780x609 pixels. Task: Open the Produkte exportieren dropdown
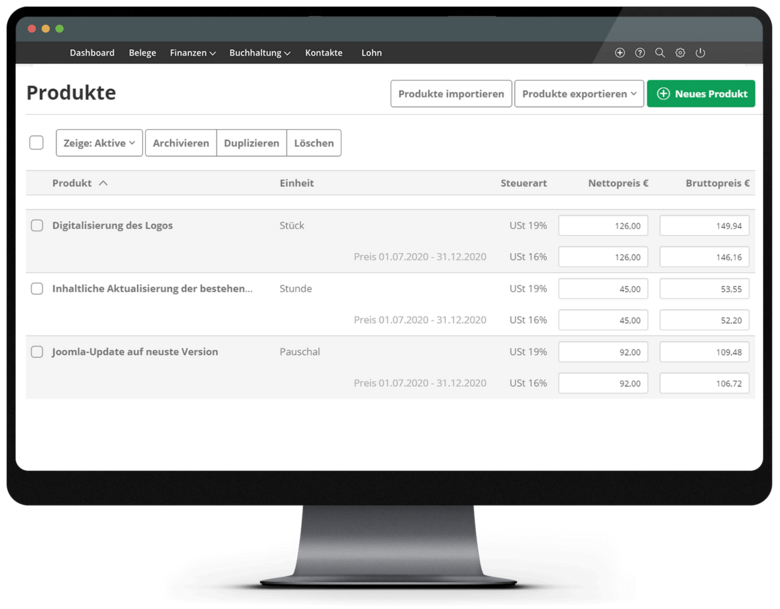pos(579,94)
